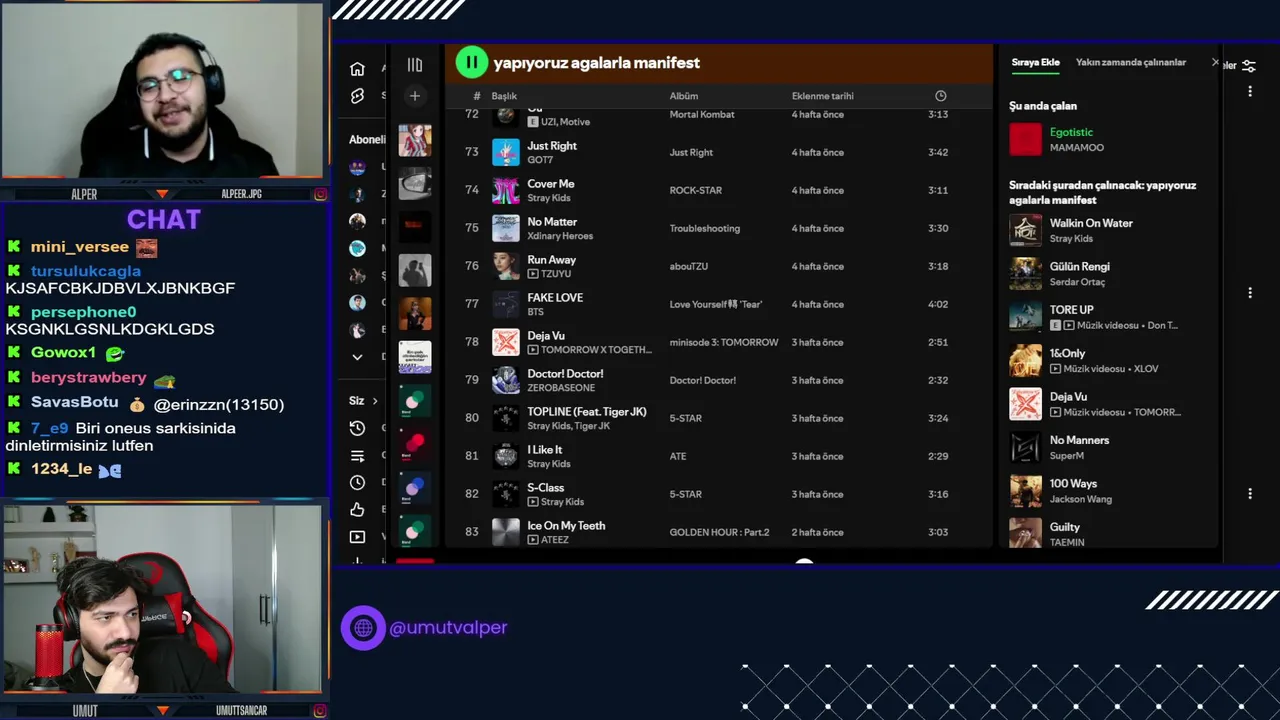
Task: Click the Just Right album art thumbnail
Action: pos(505,152)
